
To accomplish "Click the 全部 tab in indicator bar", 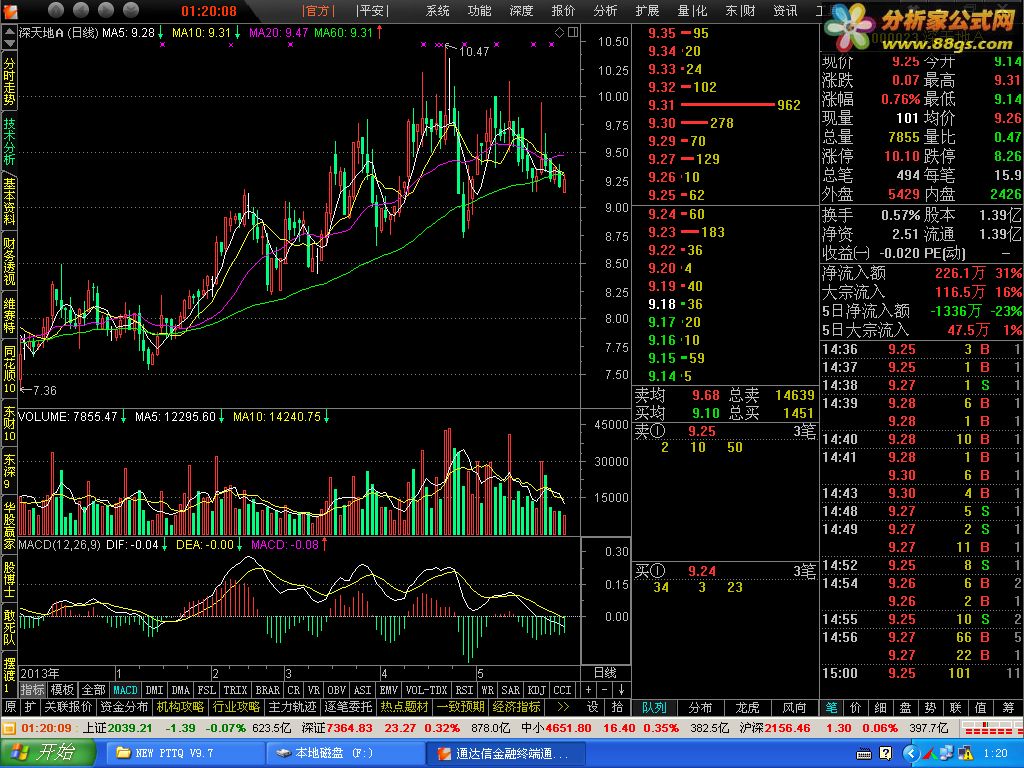I will click(93, 690).
